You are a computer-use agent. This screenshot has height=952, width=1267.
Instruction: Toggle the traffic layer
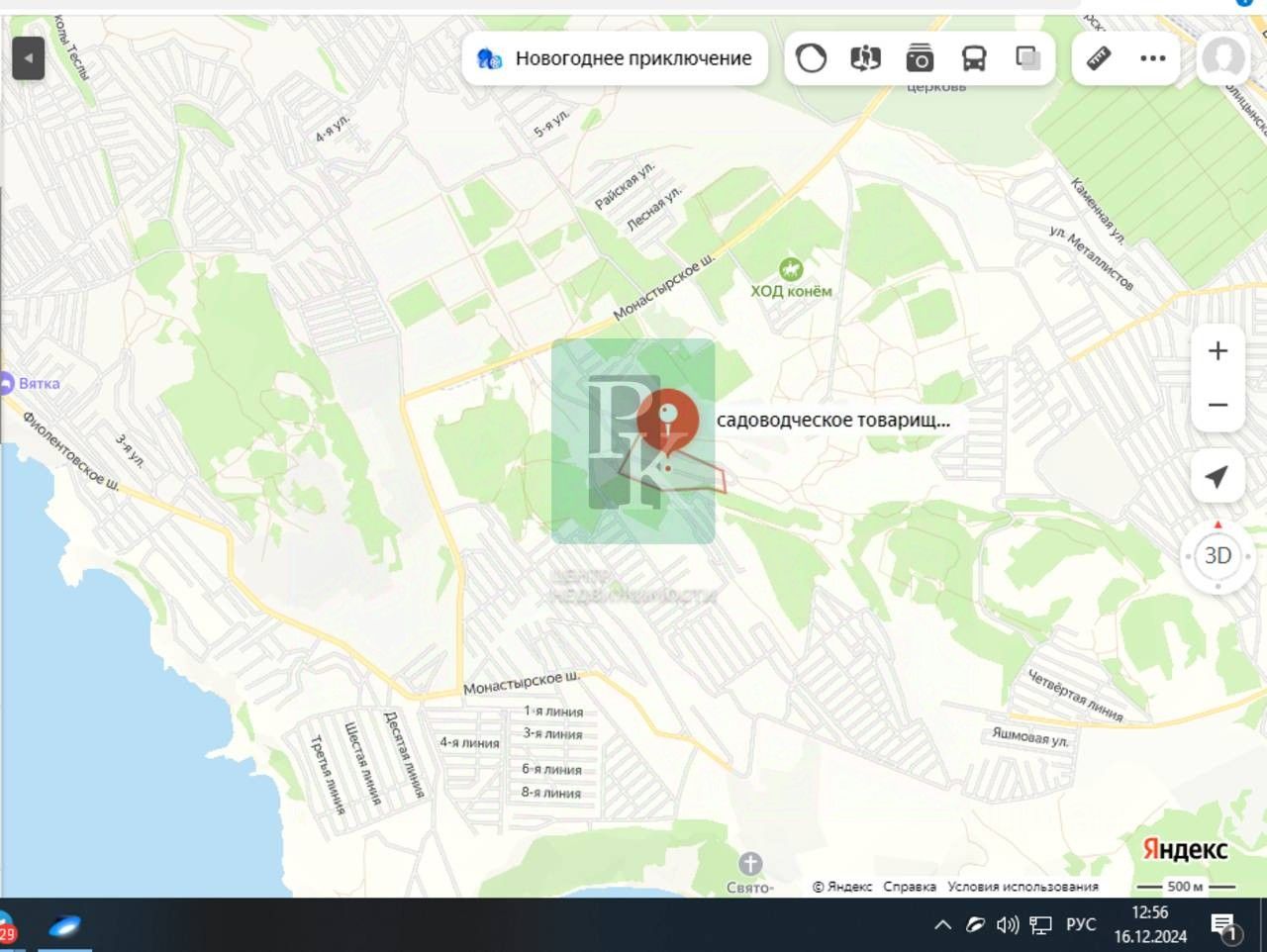pyautogui.click(x=811, y=58)
